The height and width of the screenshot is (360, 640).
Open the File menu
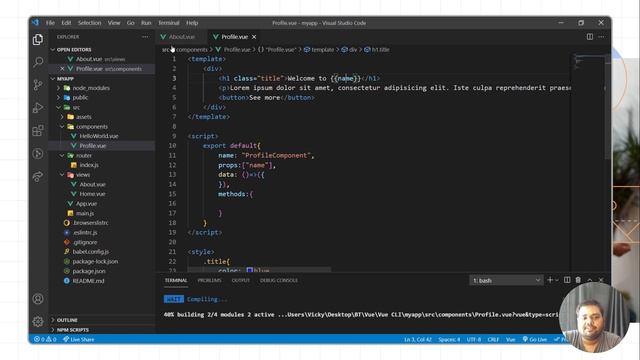coord(50,23)
